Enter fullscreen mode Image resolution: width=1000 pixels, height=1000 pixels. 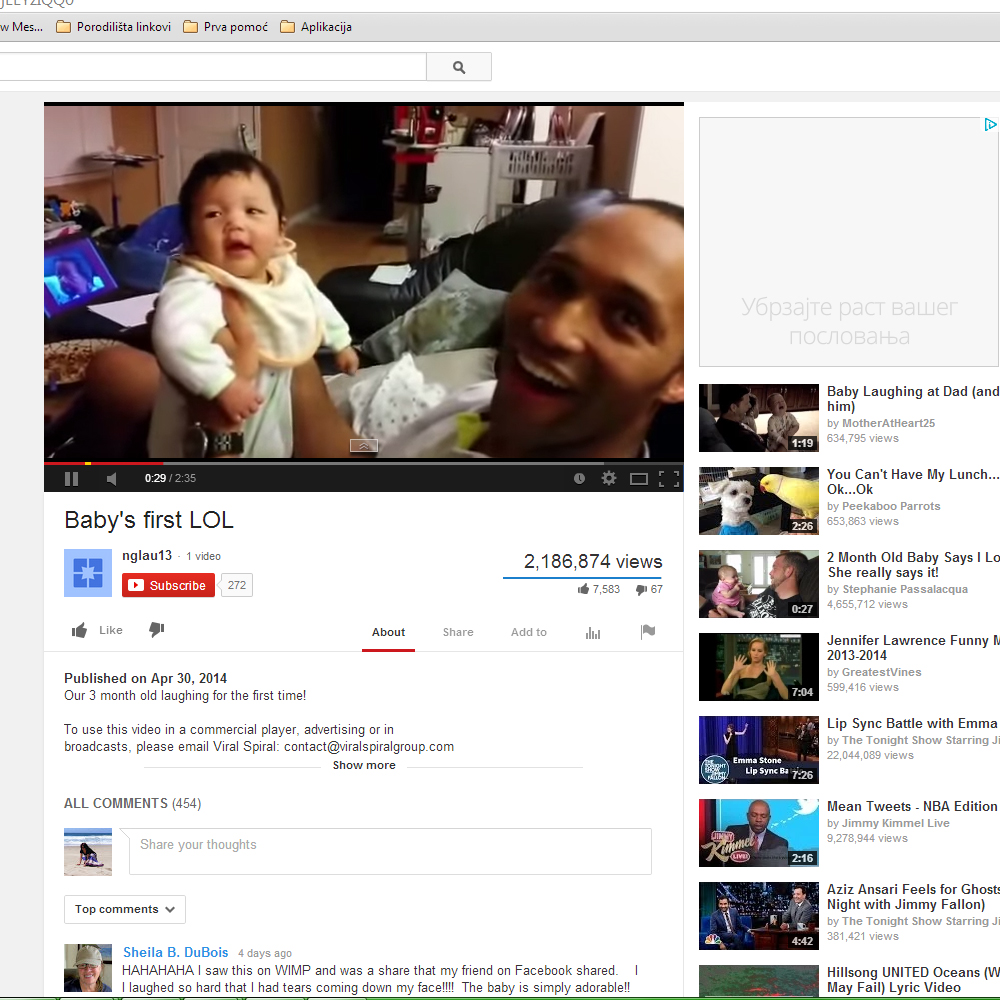(x=668, y=479)
